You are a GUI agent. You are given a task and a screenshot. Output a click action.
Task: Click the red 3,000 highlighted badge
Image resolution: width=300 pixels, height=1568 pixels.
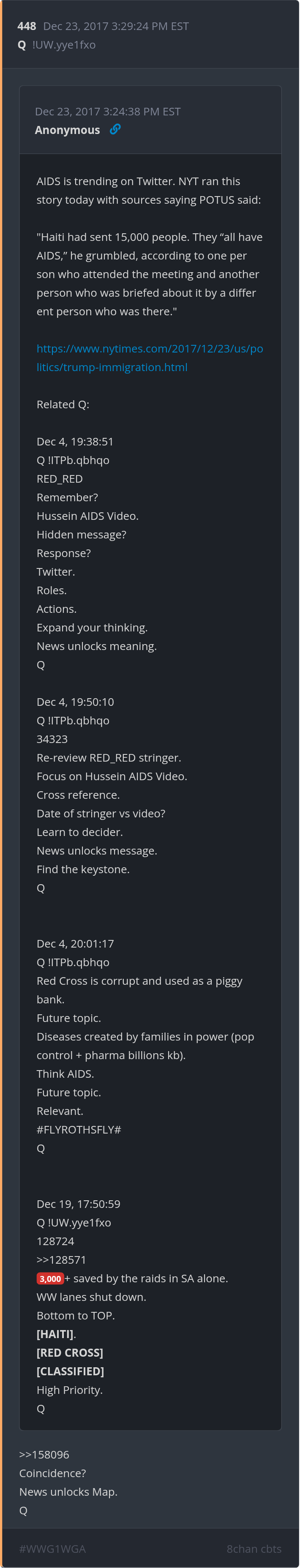point(50,1278)
